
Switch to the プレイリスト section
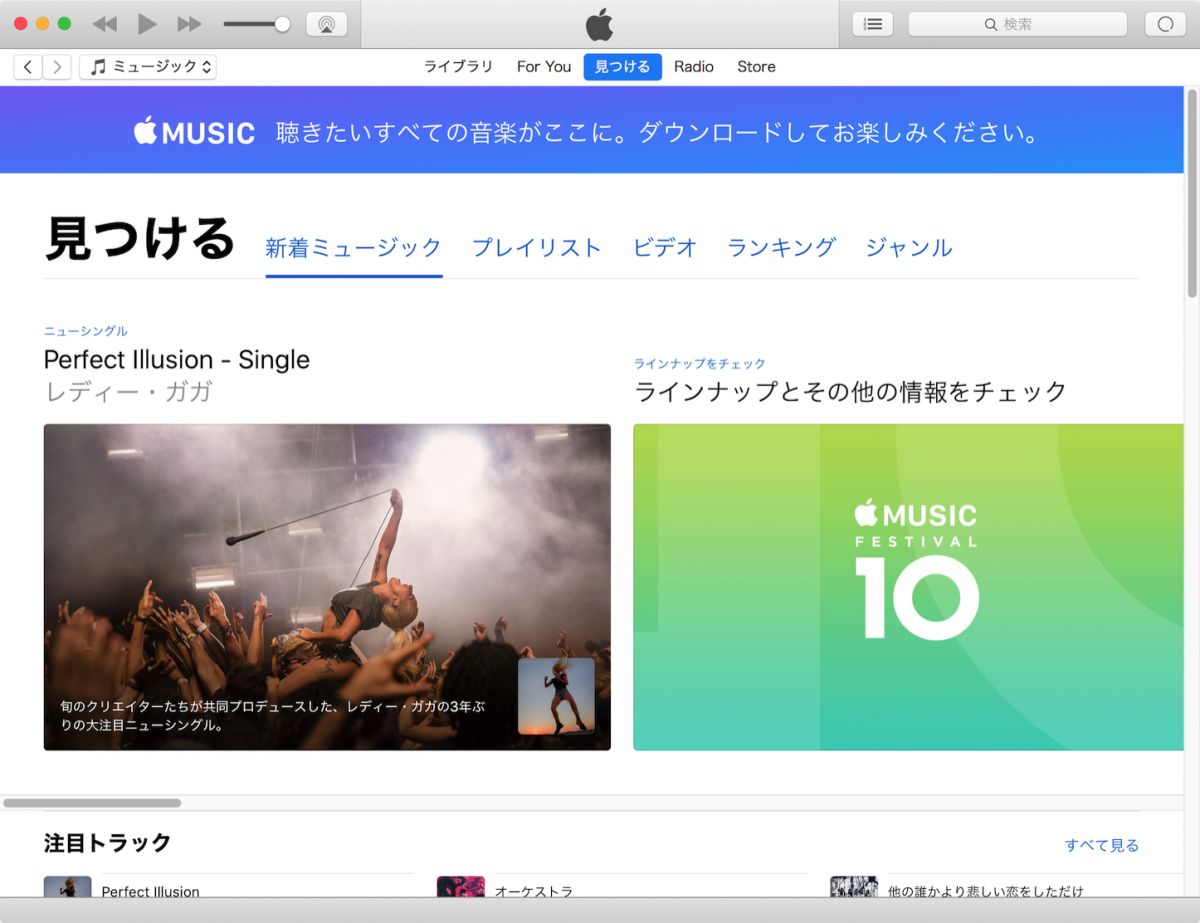coord(536,248)
